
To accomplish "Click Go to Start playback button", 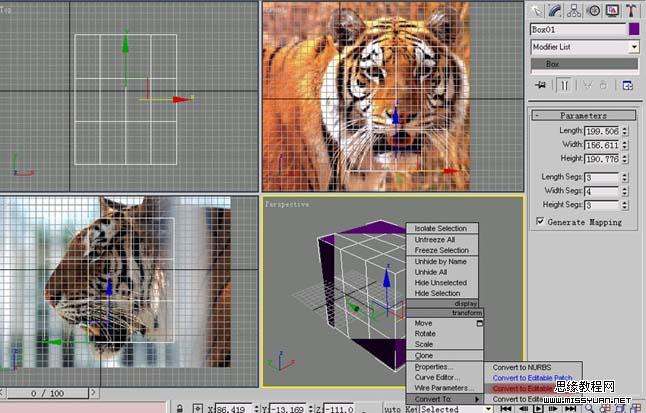I will pyautogui.click(x=506, y=408).
